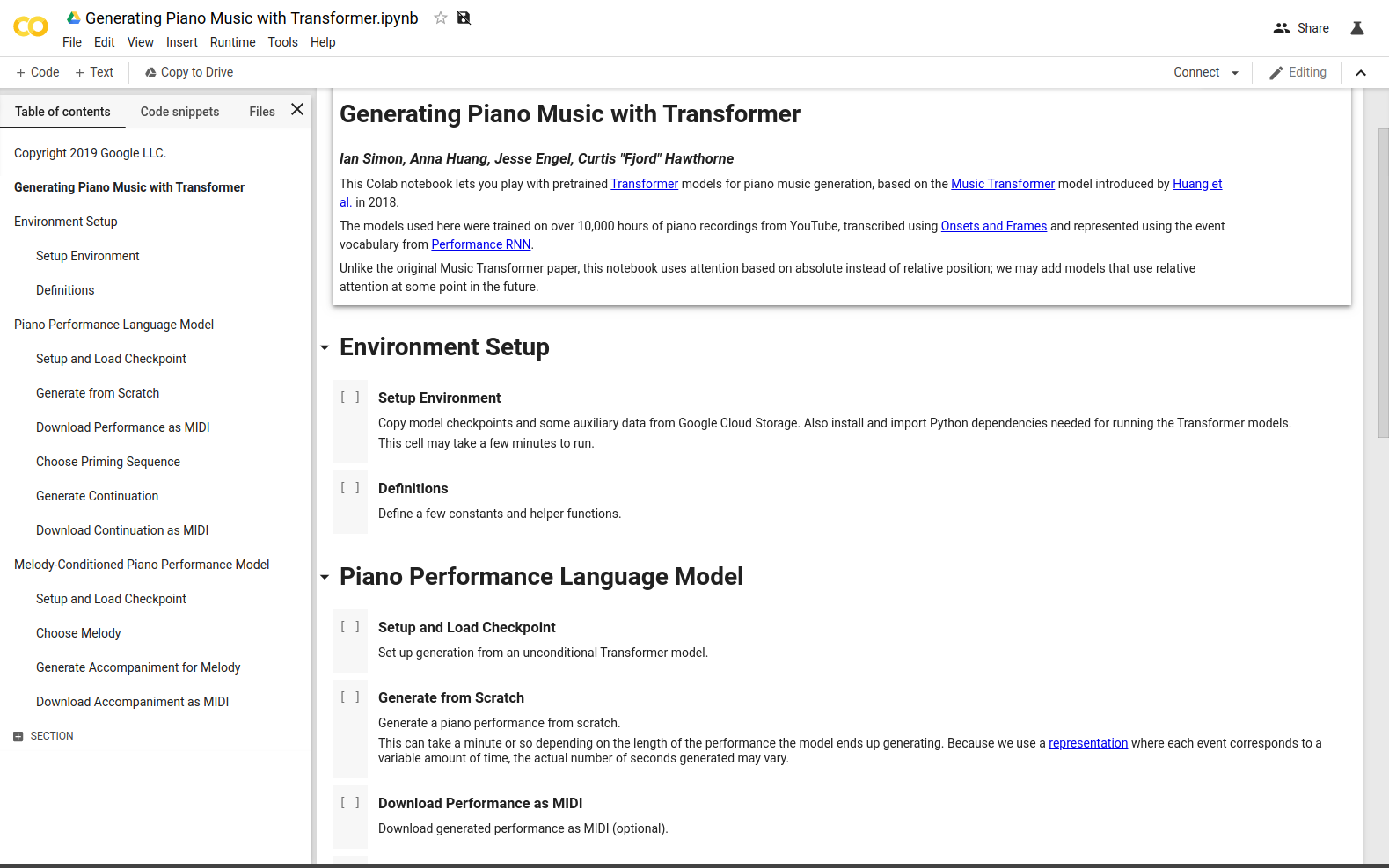This screenshot has width=1389, height=868.
Task: Switch to the Code snippets tab
Action: click(179, 112)
